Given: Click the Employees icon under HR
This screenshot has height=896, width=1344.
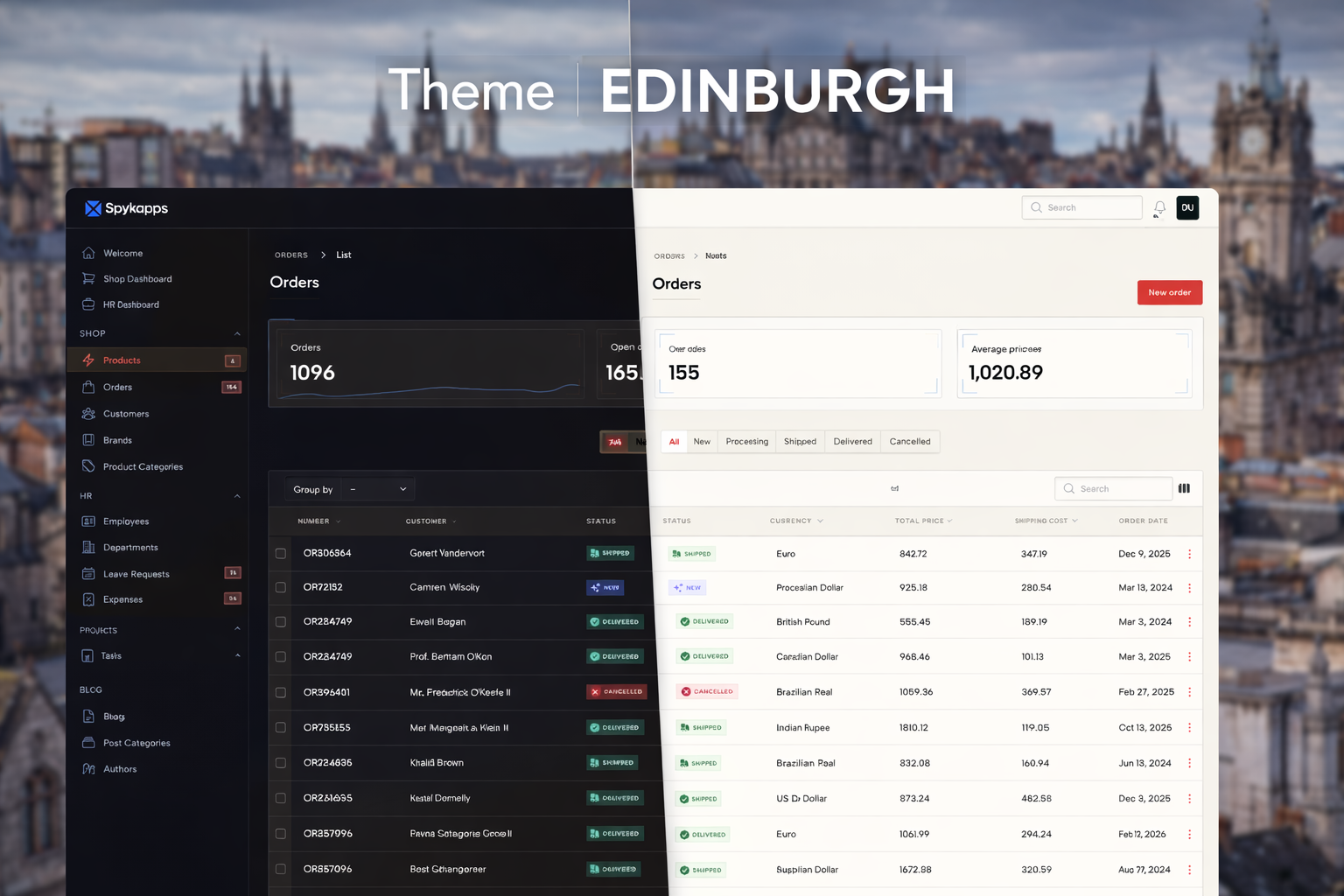Looking at the screenshot, I should [x=89, y=521].
